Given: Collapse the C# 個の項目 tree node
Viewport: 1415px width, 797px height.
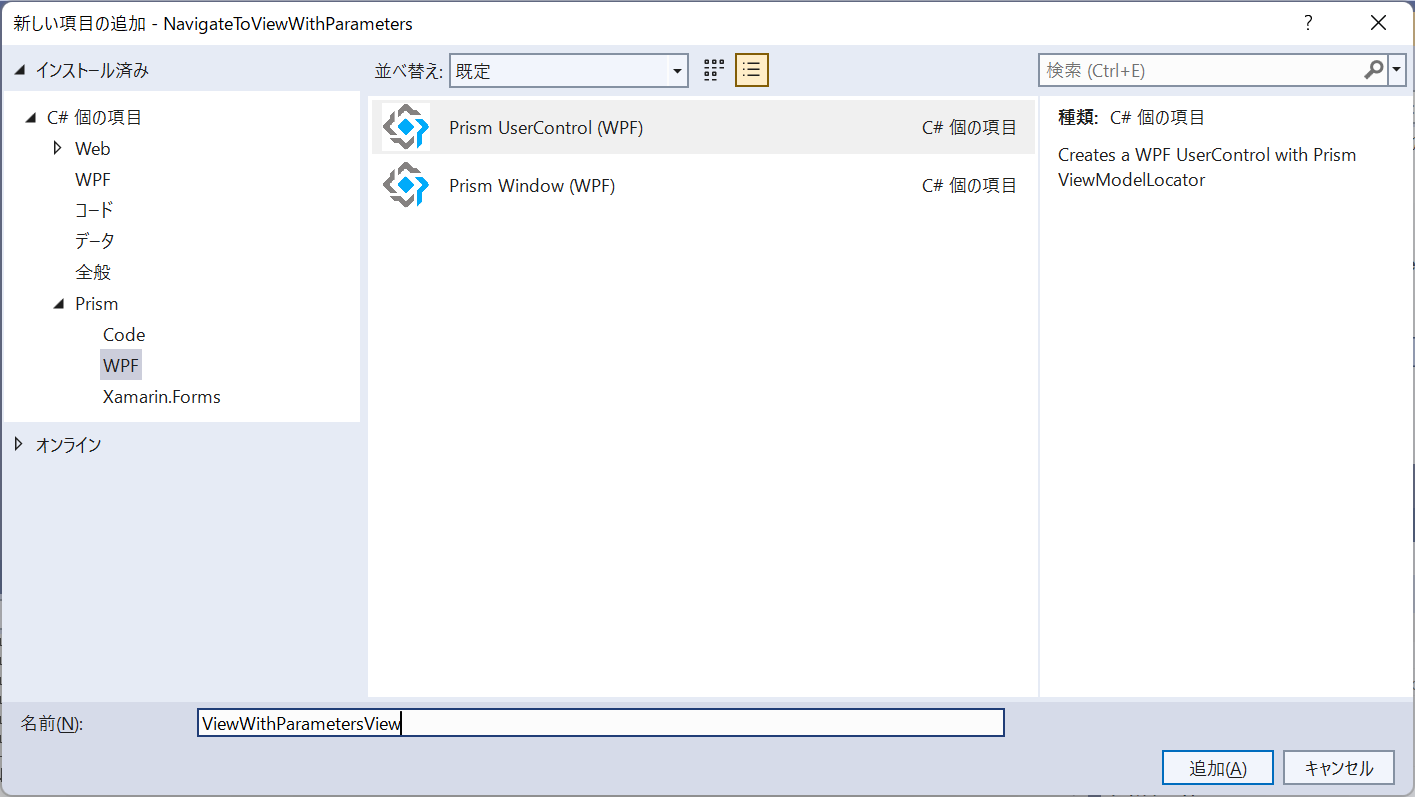Looking at the screenshot, I should pyautogui.click(x=33, y=118).
